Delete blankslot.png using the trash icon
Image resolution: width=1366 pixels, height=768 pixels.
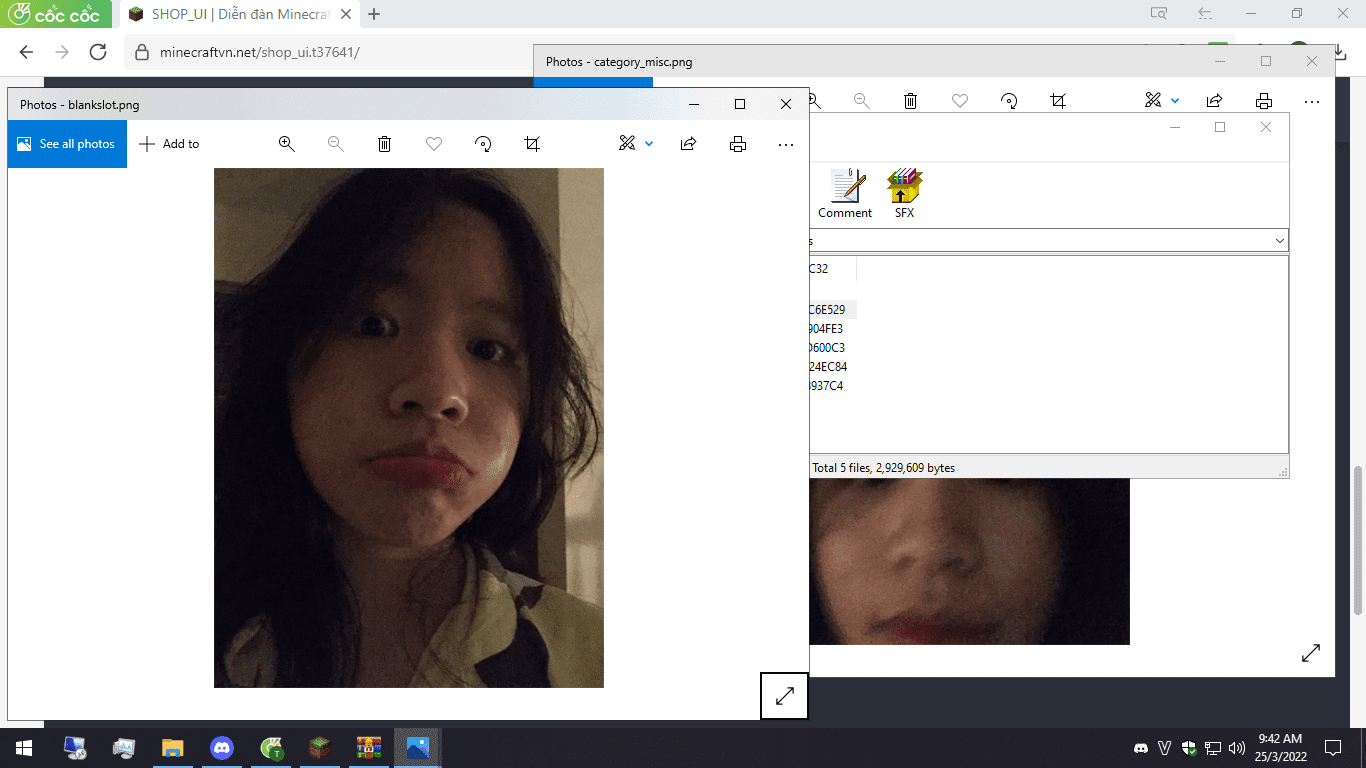[384, 144]
